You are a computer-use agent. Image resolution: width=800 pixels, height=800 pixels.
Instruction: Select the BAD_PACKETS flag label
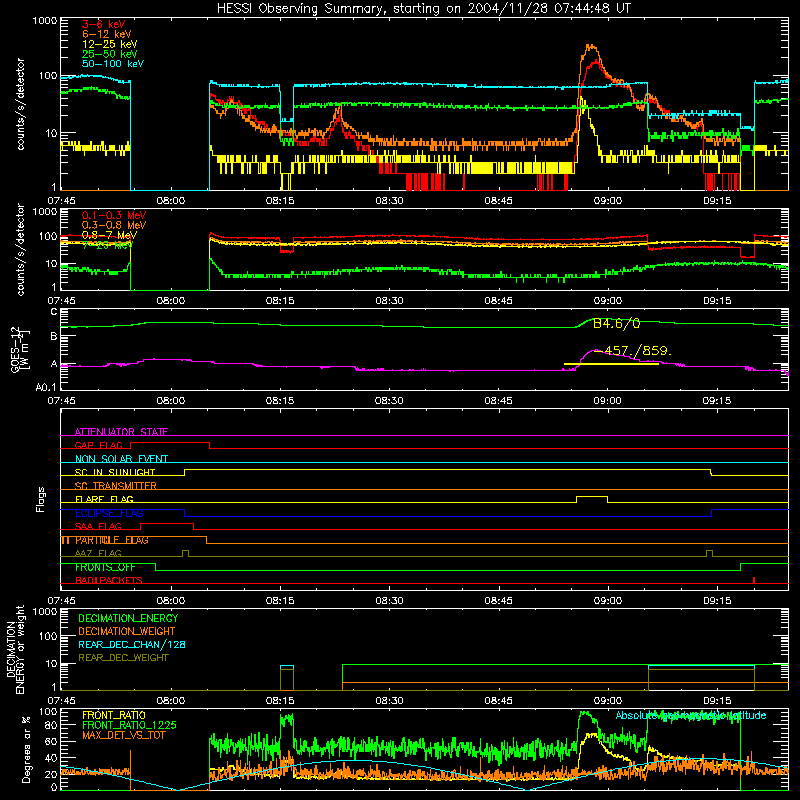pyautogui.click(x=109, y=580)
